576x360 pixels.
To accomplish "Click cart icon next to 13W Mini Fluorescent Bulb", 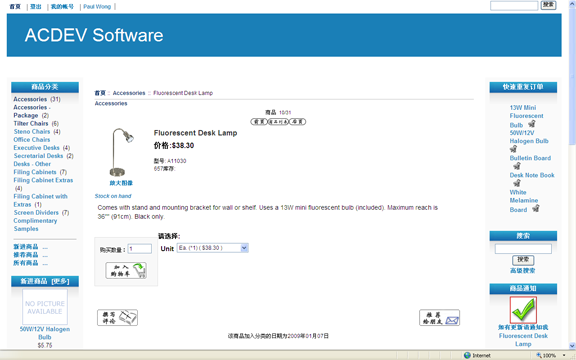I will (x=532, y=125).
